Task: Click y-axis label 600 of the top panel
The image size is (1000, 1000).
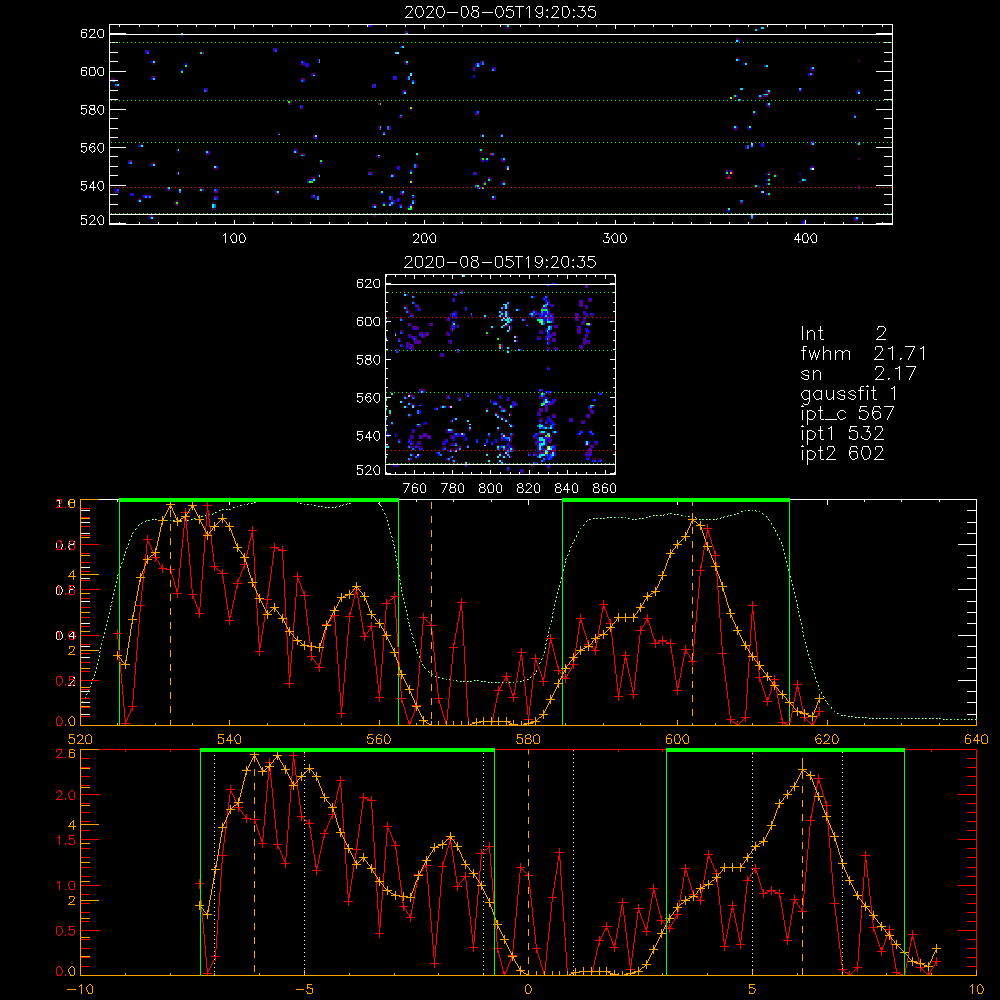Action: click(92, 71)
